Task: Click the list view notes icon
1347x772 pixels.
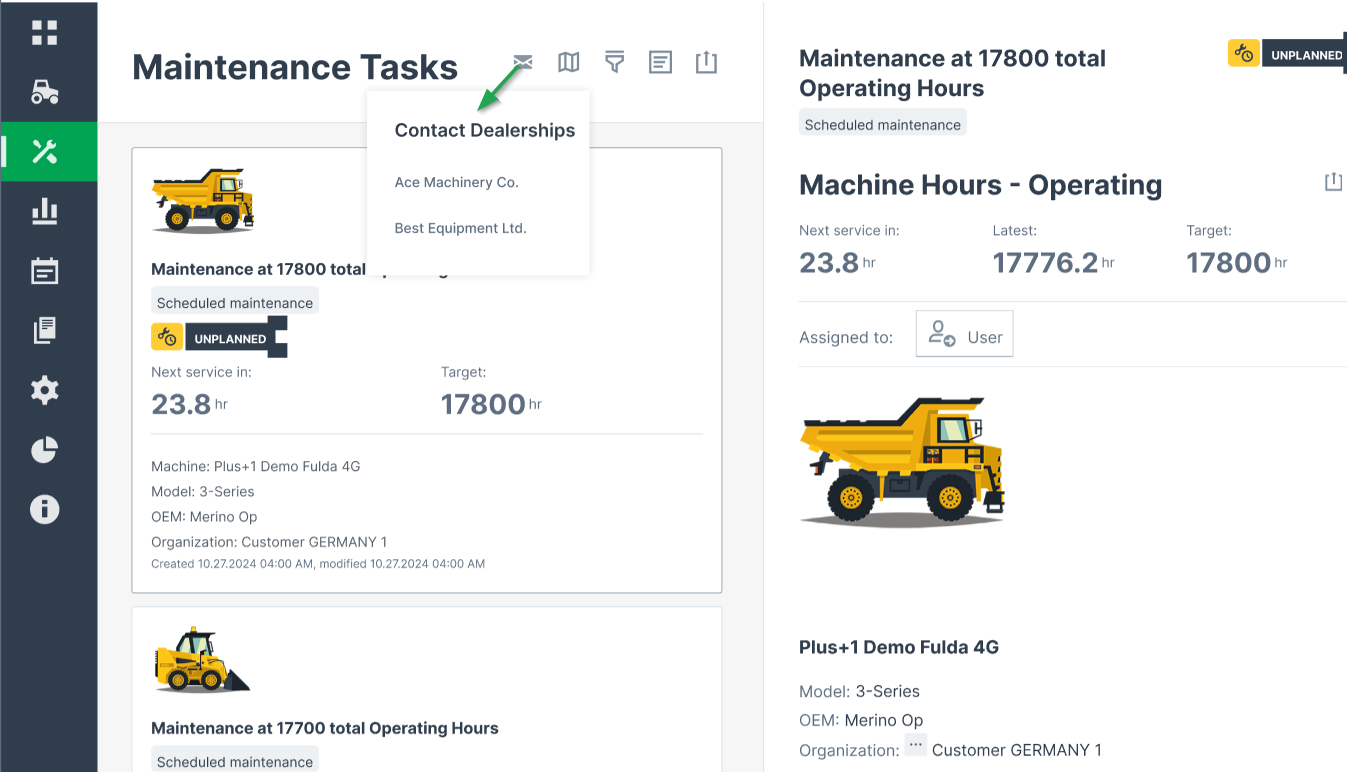Action: [660, 63]
